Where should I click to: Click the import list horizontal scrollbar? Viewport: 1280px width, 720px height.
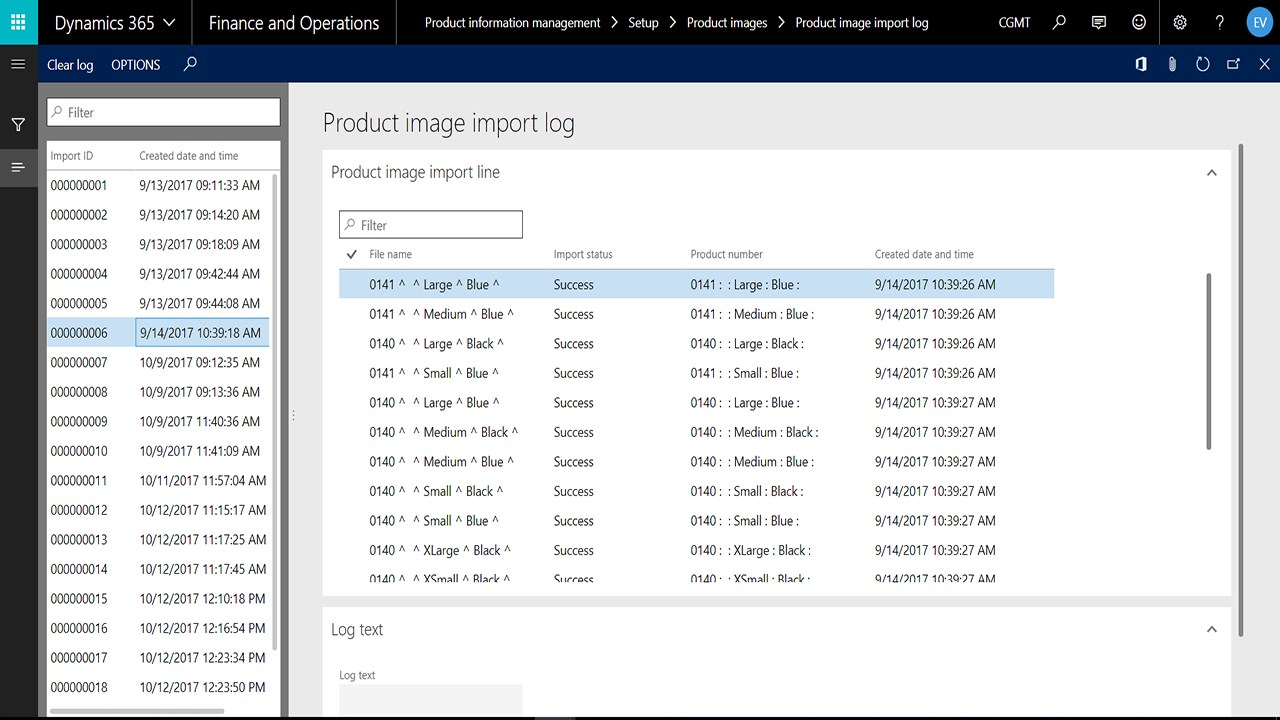click(x=135, y=712)
